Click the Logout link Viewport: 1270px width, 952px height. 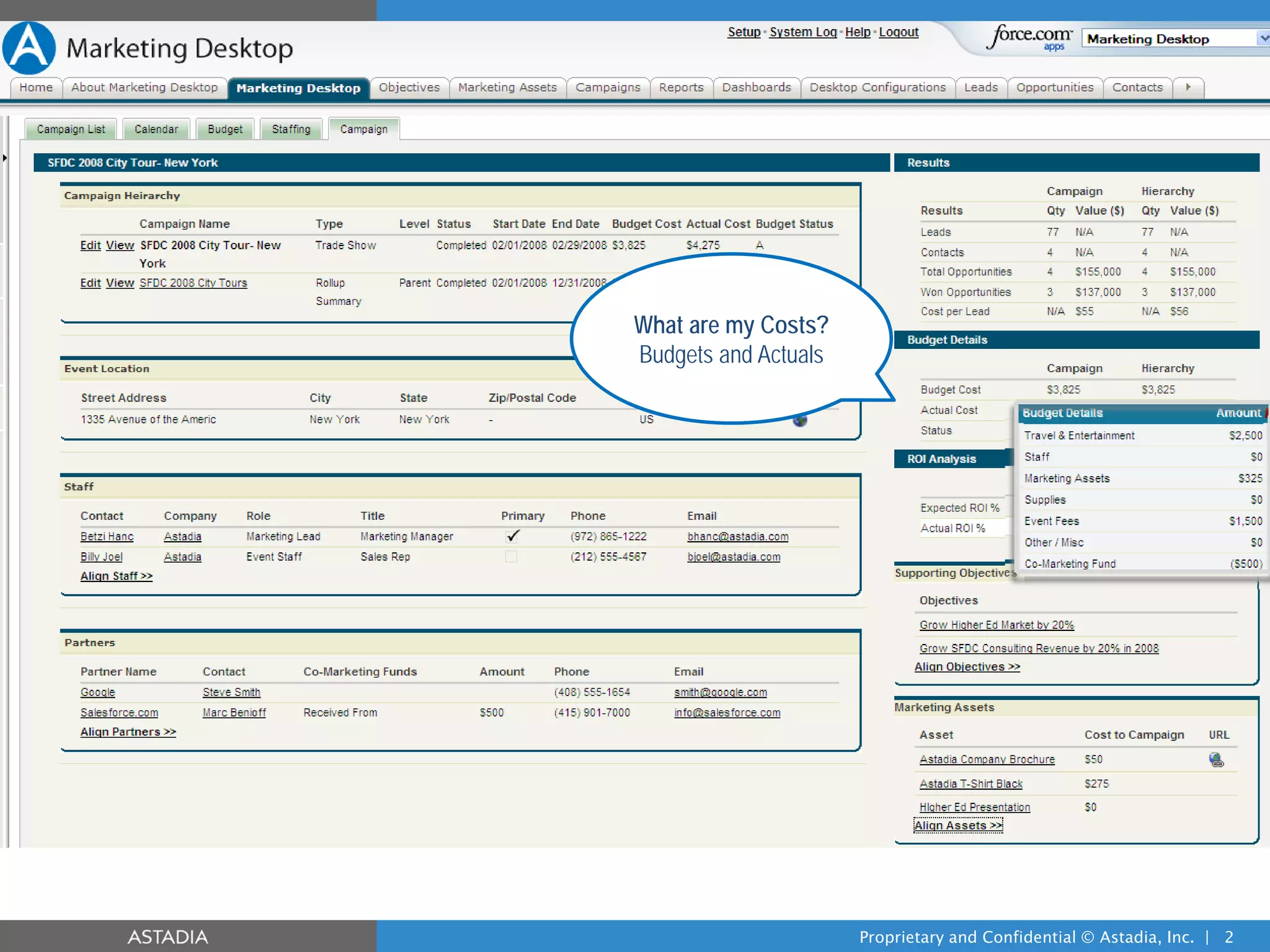point(899,32)
